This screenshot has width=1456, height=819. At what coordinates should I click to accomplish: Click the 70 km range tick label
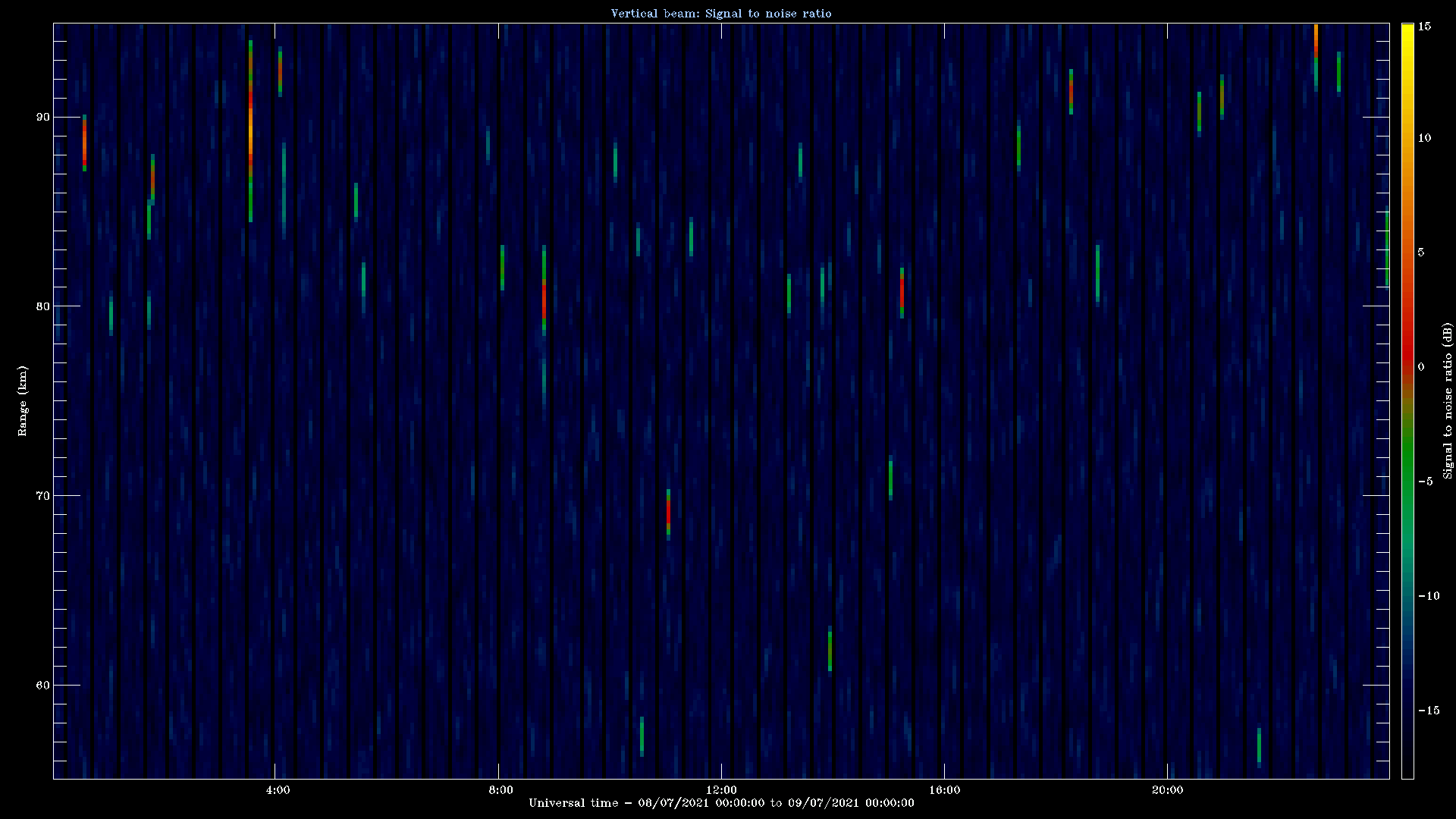point(42,496)
